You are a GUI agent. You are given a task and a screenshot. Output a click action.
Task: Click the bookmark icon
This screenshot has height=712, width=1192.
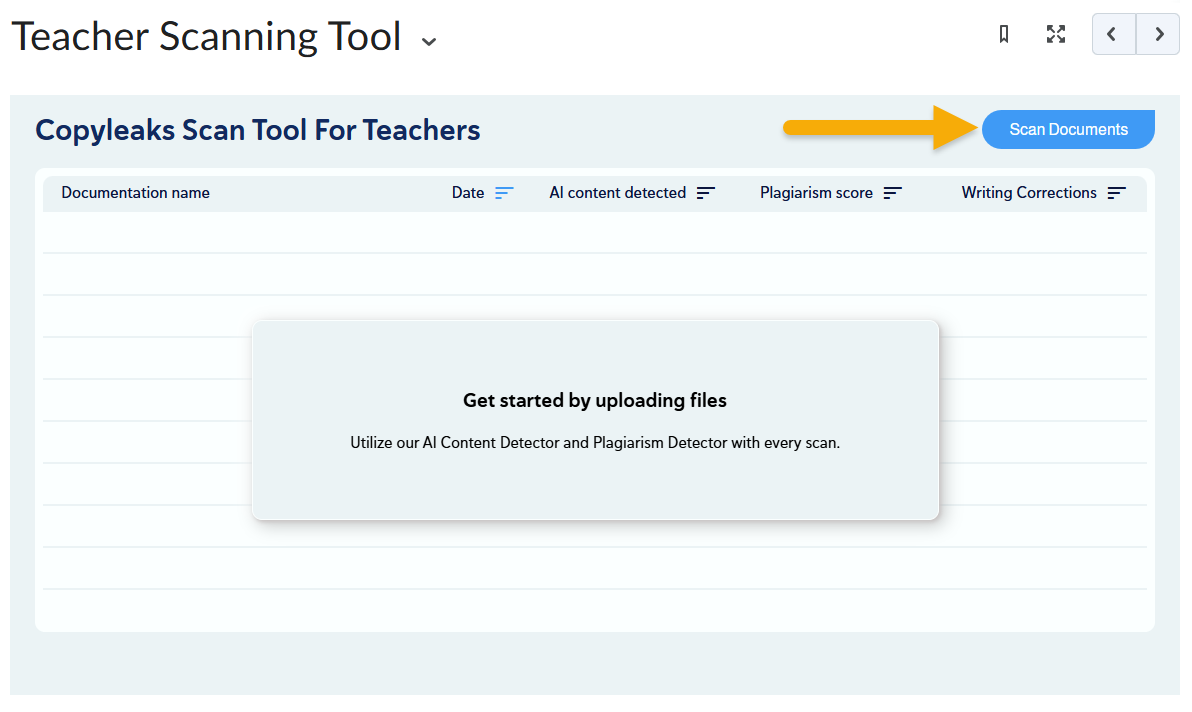[x=1003, y=34]
